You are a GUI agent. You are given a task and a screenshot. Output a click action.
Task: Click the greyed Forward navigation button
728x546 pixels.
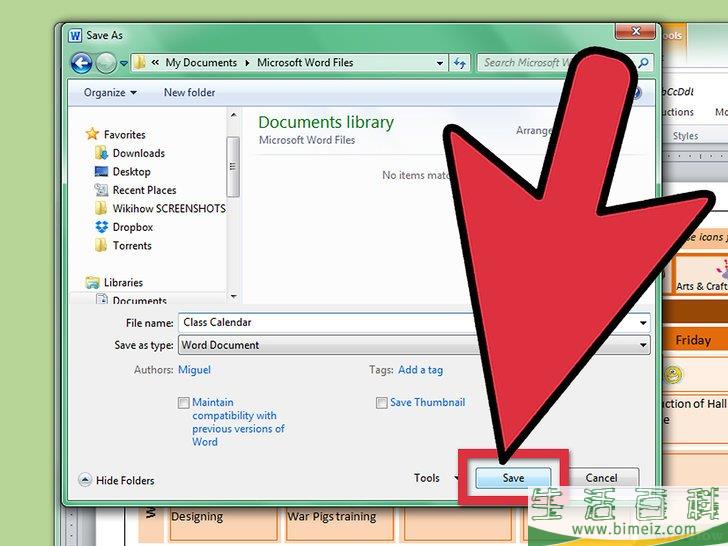[106, 63]
